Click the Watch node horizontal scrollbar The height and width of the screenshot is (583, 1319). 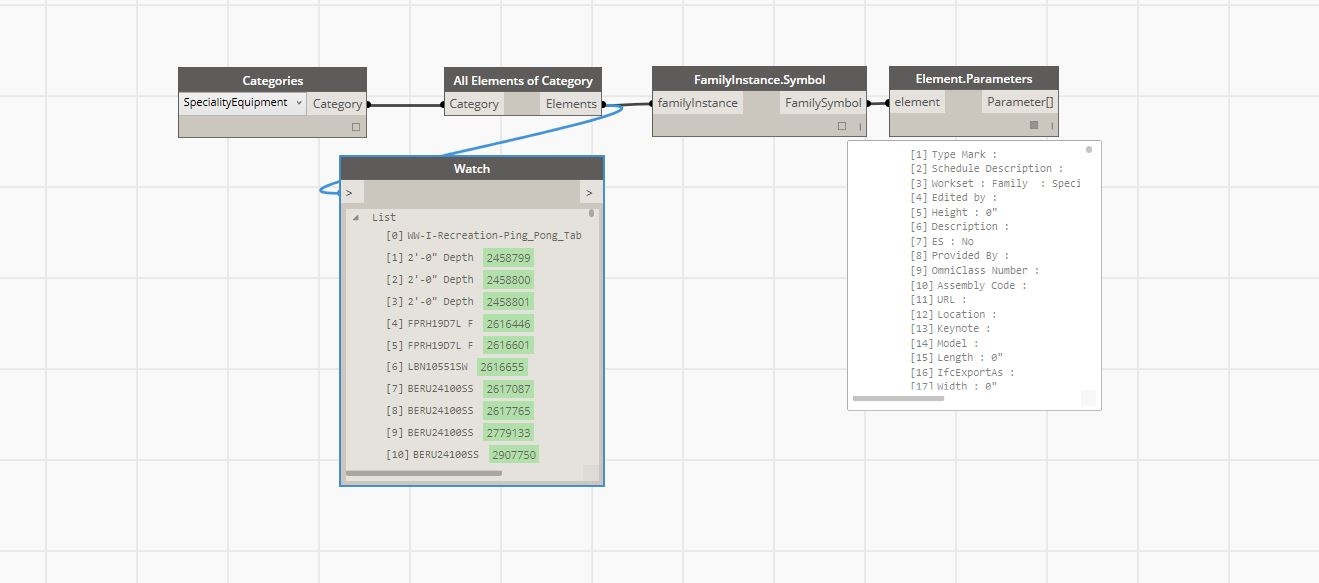tap(423, 473)
